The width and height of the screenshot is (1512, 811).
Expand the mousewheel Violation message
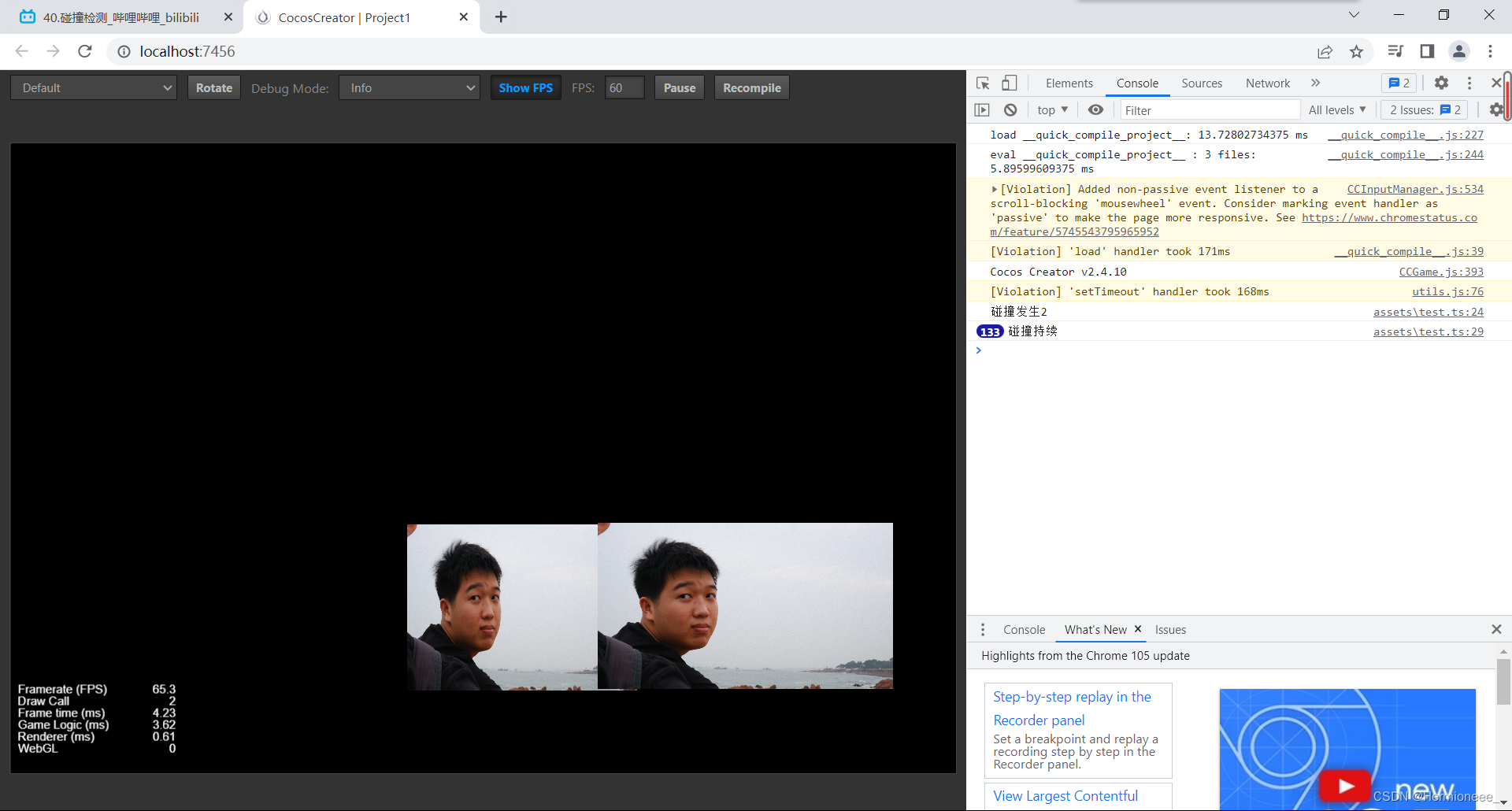(x=995, y=189)
